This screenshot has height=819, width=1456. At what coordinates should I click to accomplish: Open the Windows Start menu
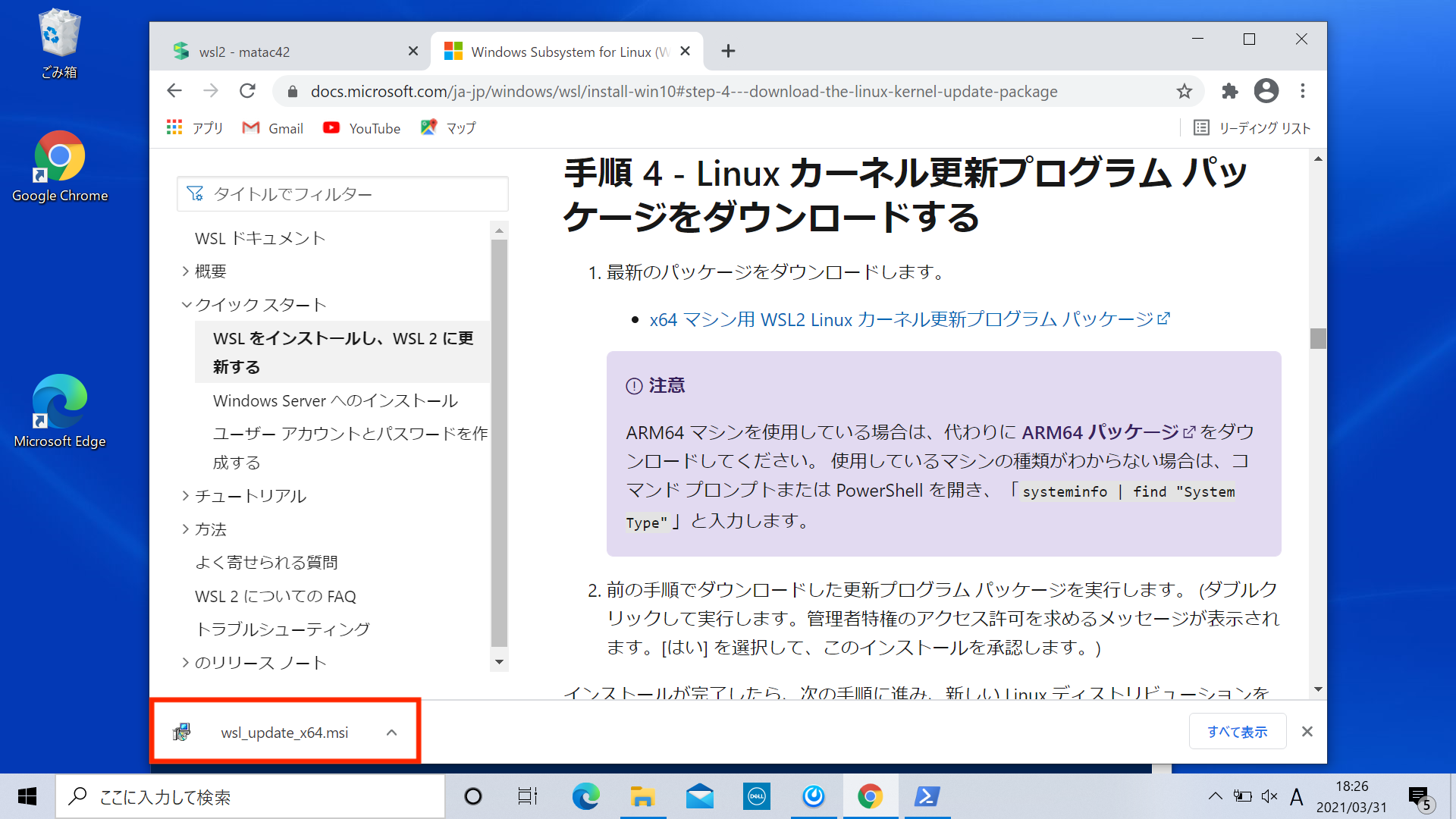coord(27,796)
